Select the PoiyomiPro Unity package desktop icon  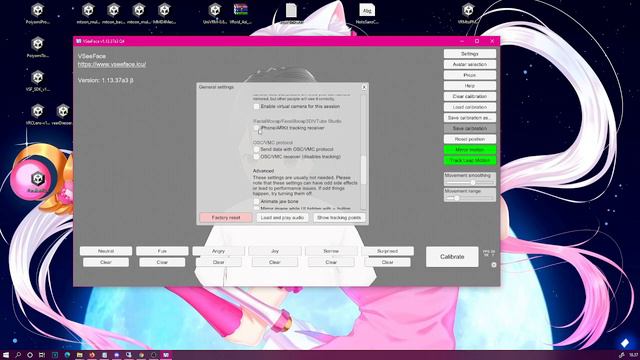(x=38, y=13)
